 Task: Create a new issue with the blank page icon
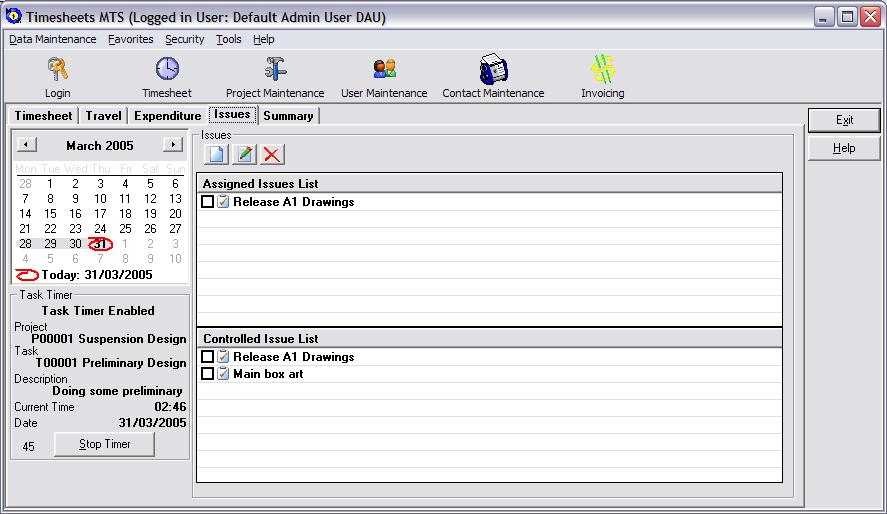point(216,154)
